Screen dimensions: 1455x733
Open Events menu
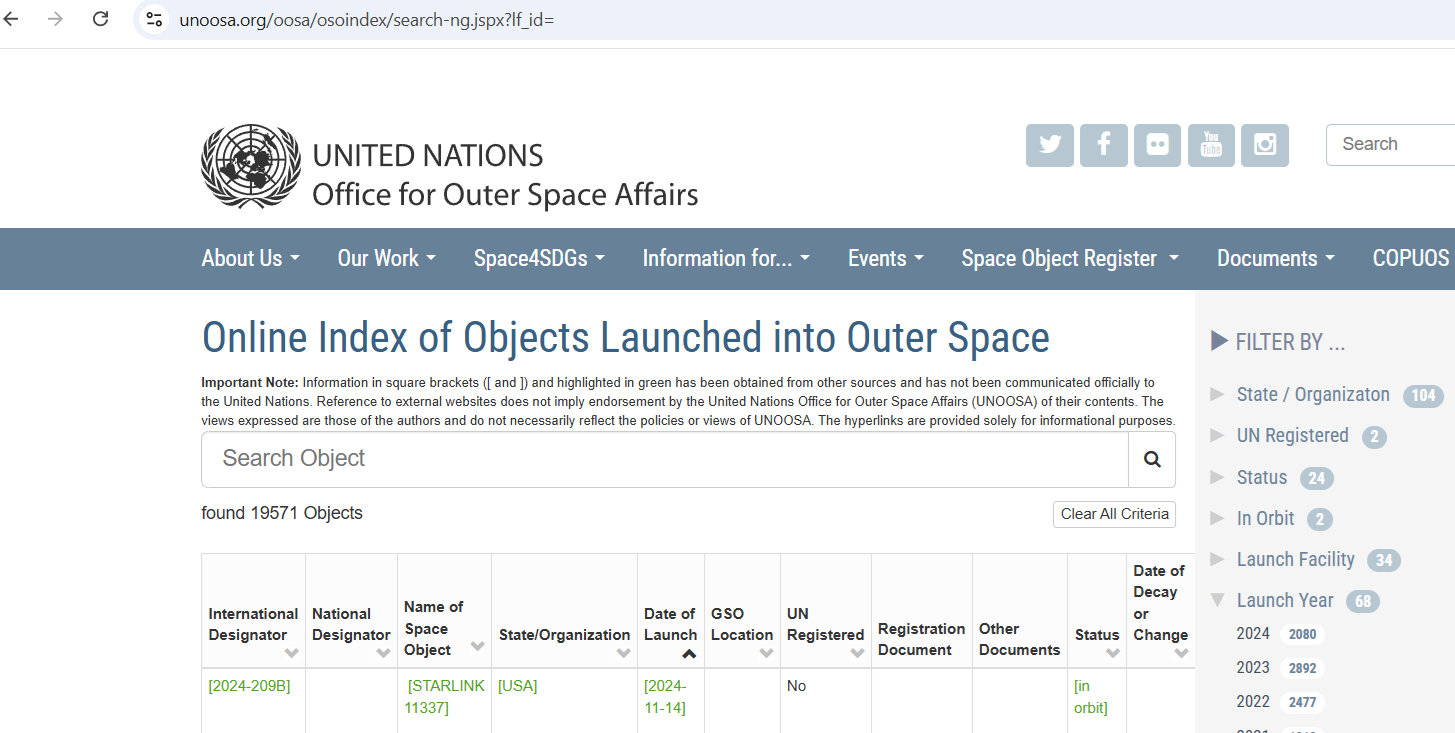click(x=886, y=258)
